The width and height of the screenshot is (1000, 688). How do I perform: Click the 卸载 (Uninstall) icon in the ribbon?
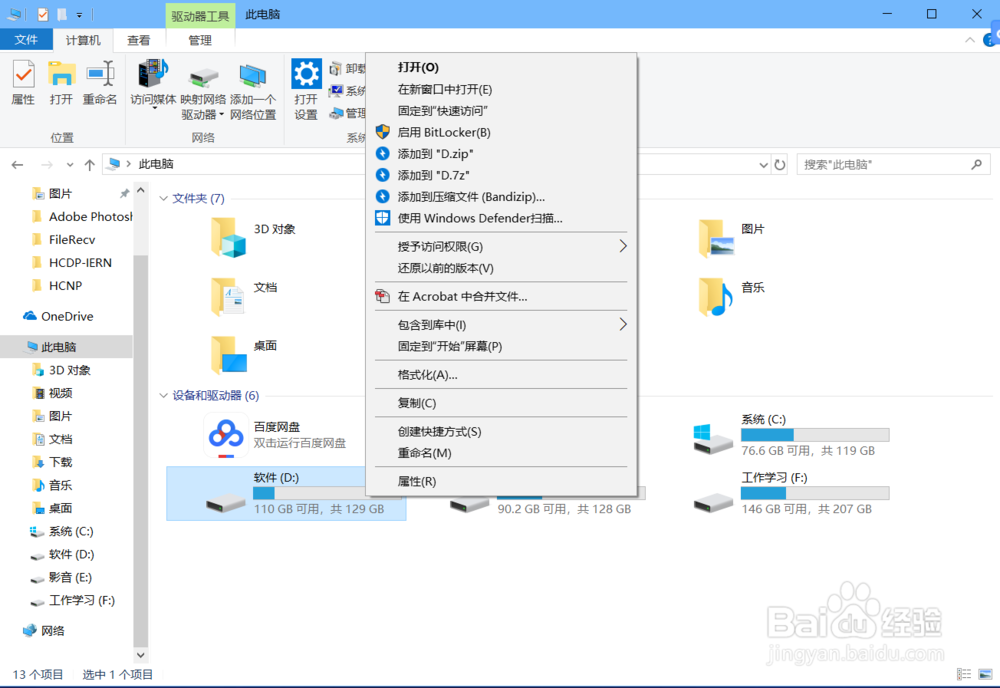coord(339,67)
